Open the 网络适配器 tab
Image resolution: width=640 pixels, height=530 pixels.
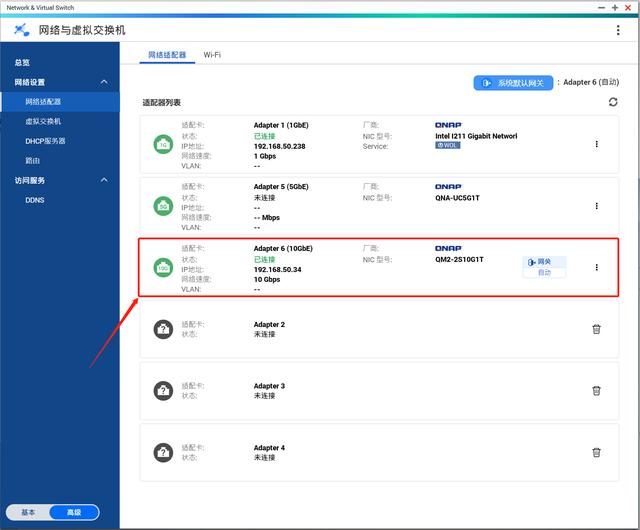click(167, 55)
